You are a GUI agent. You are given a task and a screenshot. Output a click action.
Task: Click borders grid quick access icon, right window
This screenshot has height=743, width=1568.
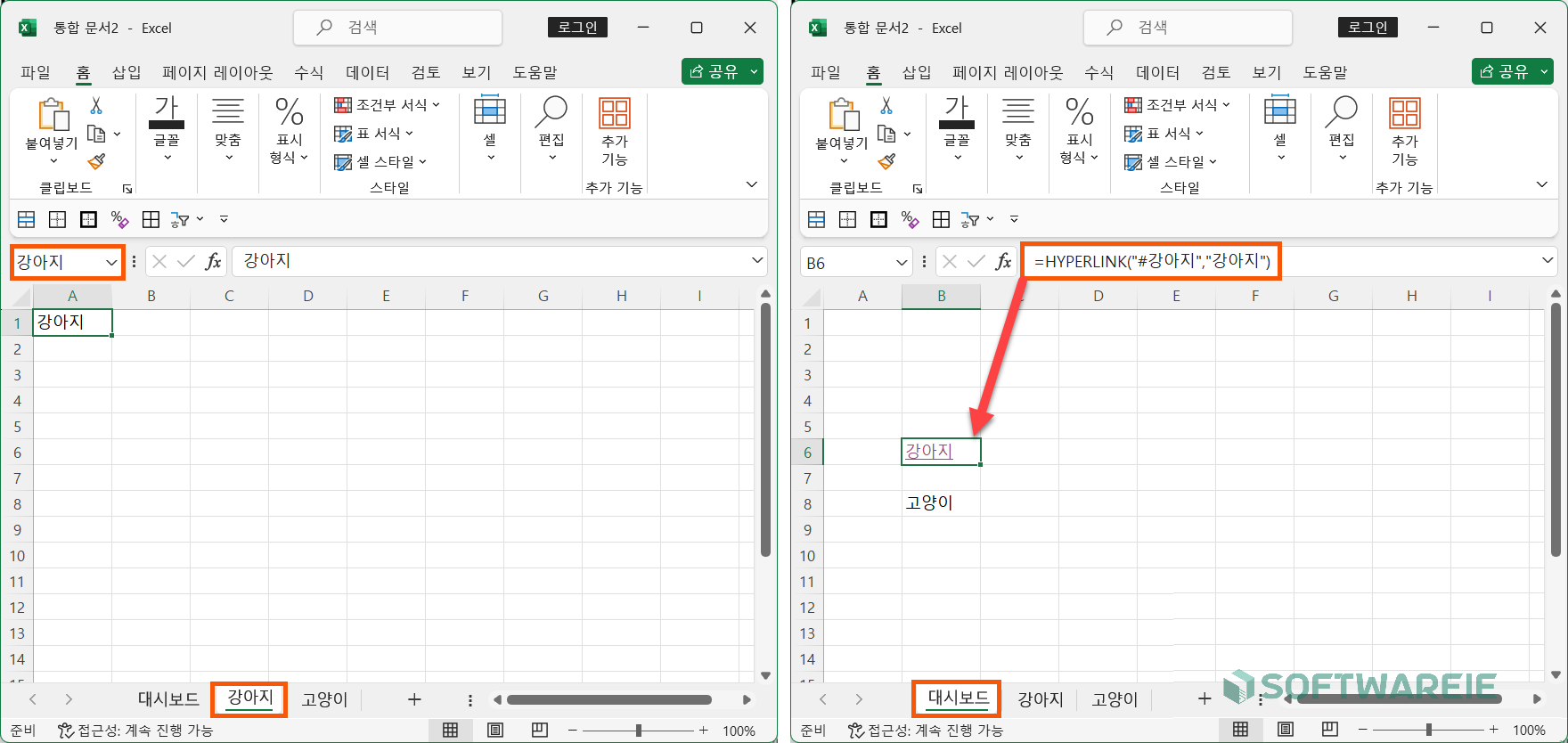(941, 219)
